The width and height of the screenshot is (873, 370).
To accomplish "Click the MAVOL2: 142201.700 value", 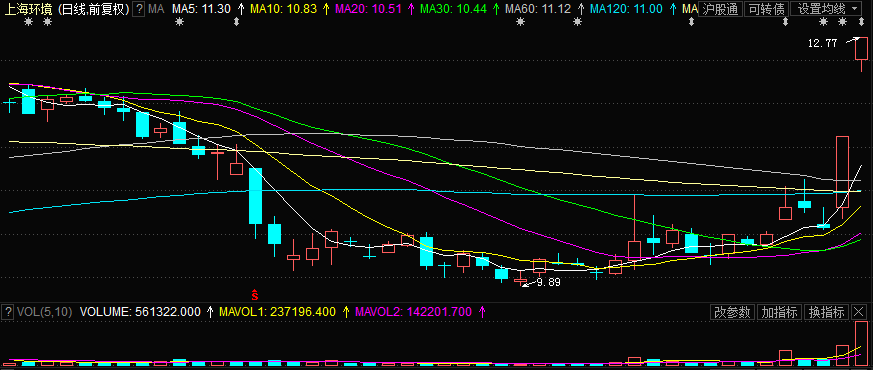I will [x=414, y=312].
